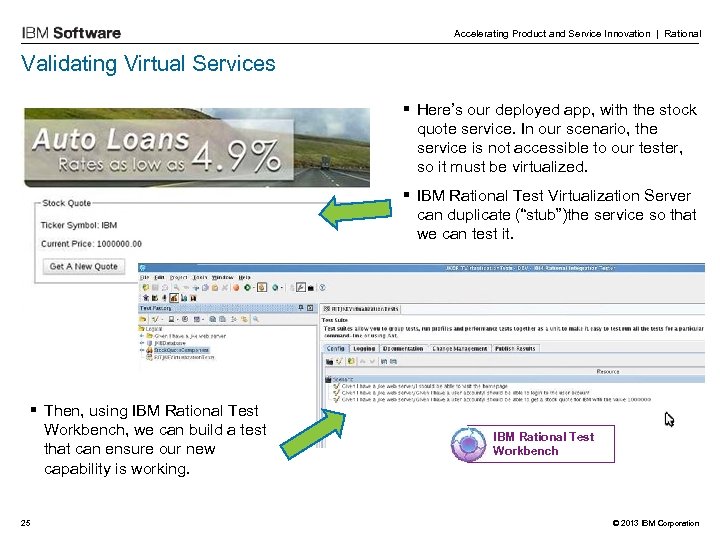Switch to the Publish Results tab
This screenshot has width=720, height=540.
tap(515, 349)
